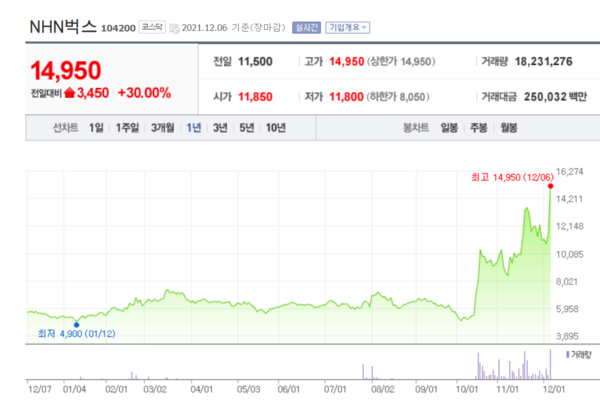Click the 10,085 y-axis label
This screenshot has height=406, width=600.
pyautogui.click(x=569, y=254)
